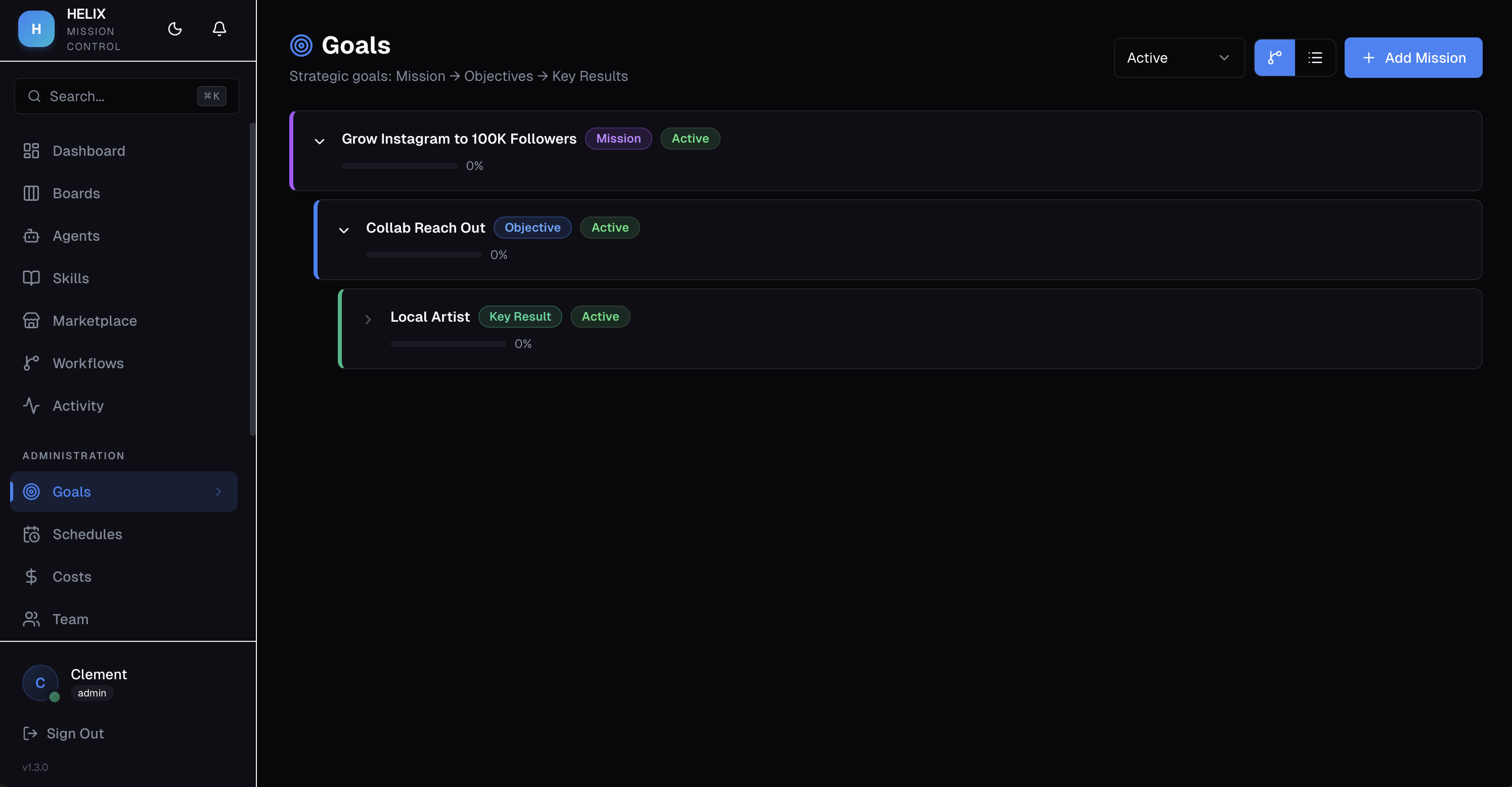Switch to list view

point(1315,58)
